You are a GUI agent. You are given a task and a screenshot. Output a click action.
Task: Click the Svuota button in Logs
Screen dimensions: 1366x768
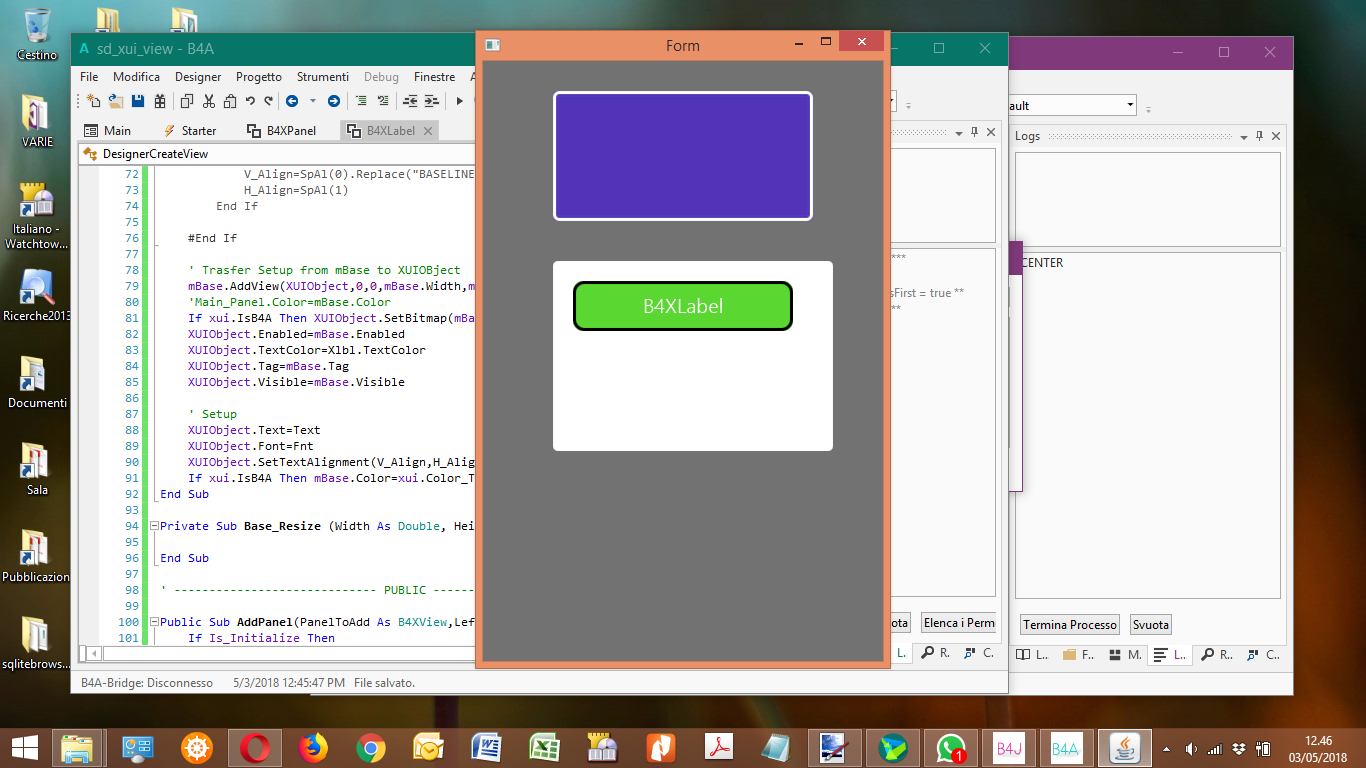pyautogui.click(x=1150, y=625)
